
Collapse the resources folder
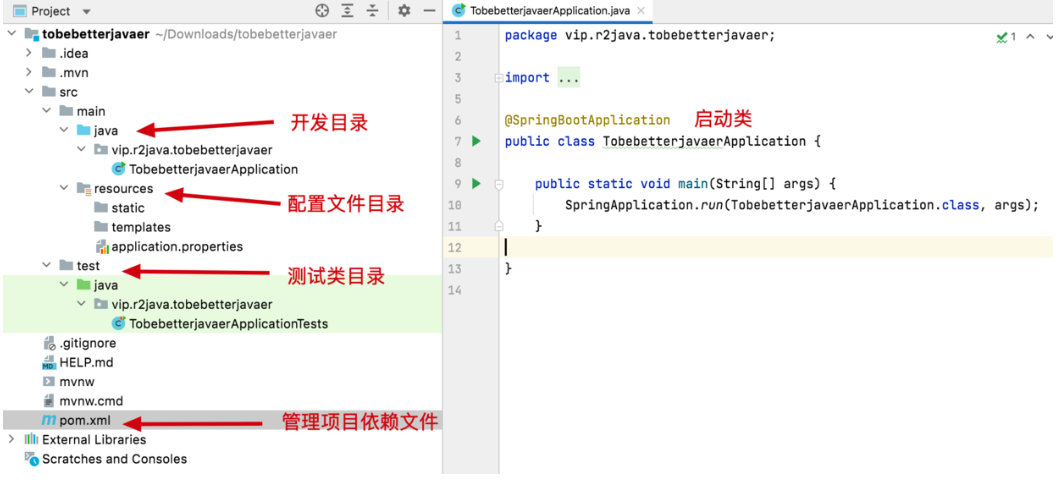click(x=65, y=188)
